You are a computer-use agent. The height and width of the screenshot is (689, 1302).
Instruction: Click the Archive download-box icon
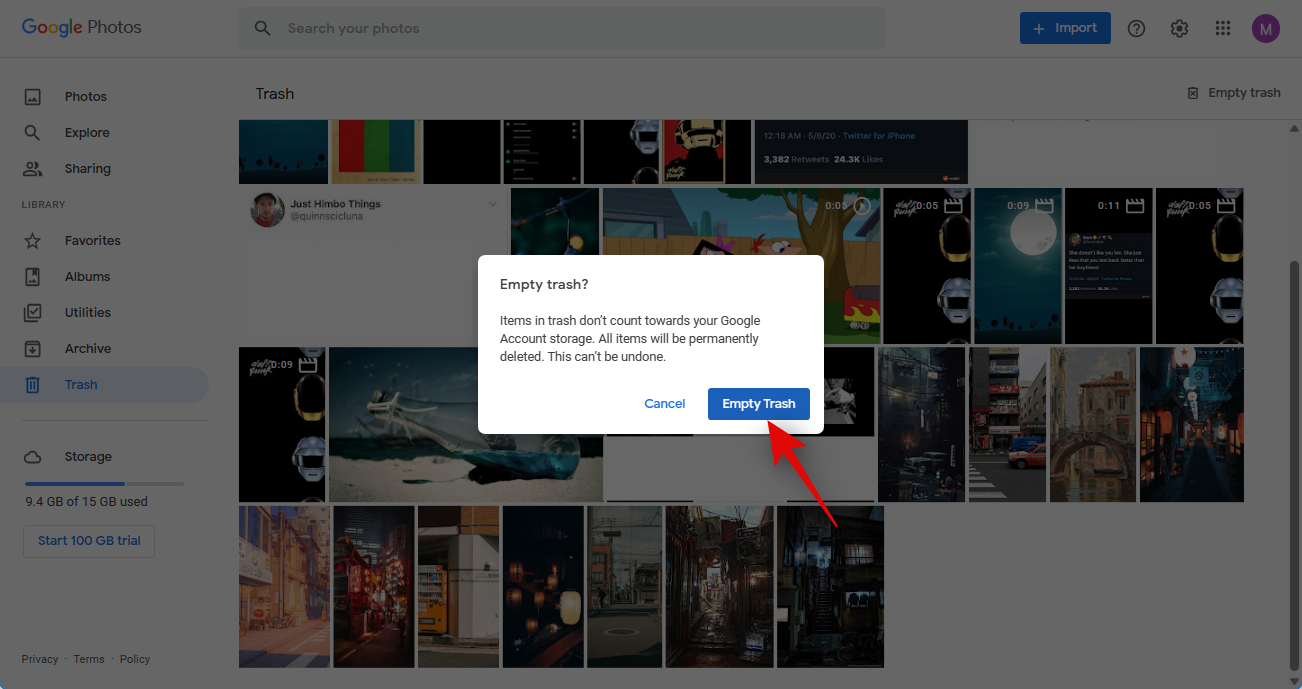coord(33,349)
